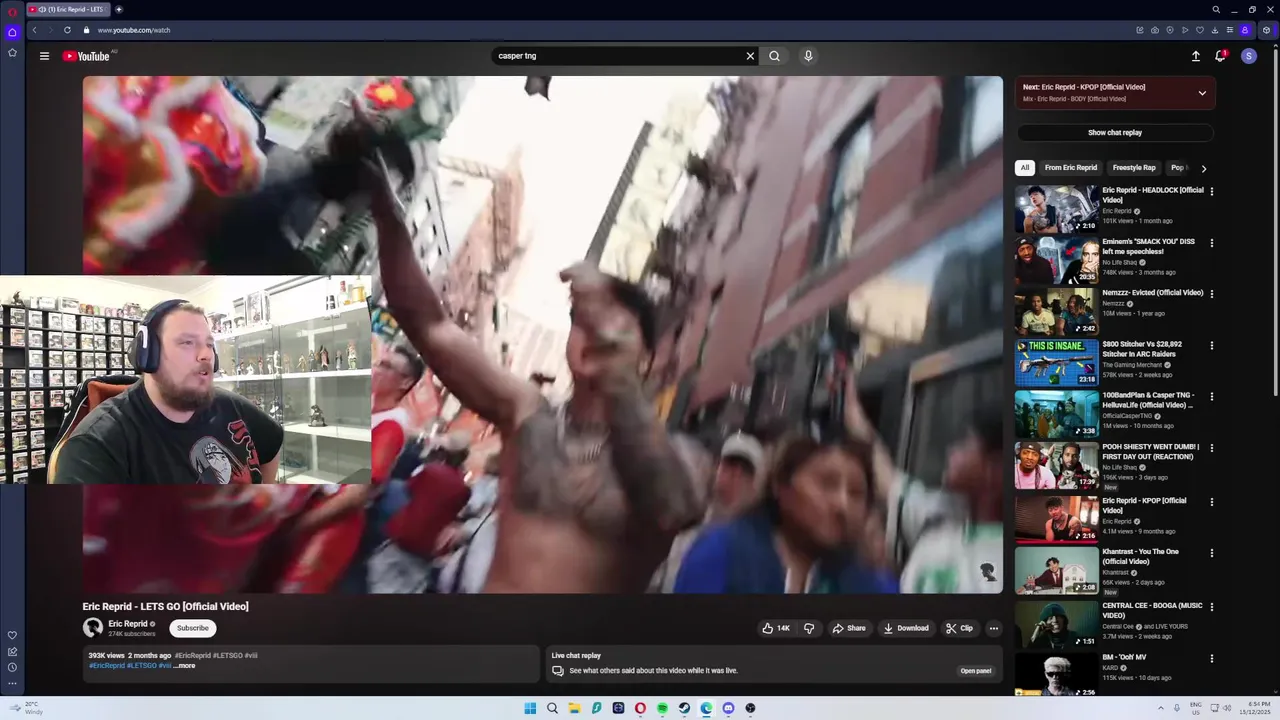Show chat replay

tap(1115, 132)
